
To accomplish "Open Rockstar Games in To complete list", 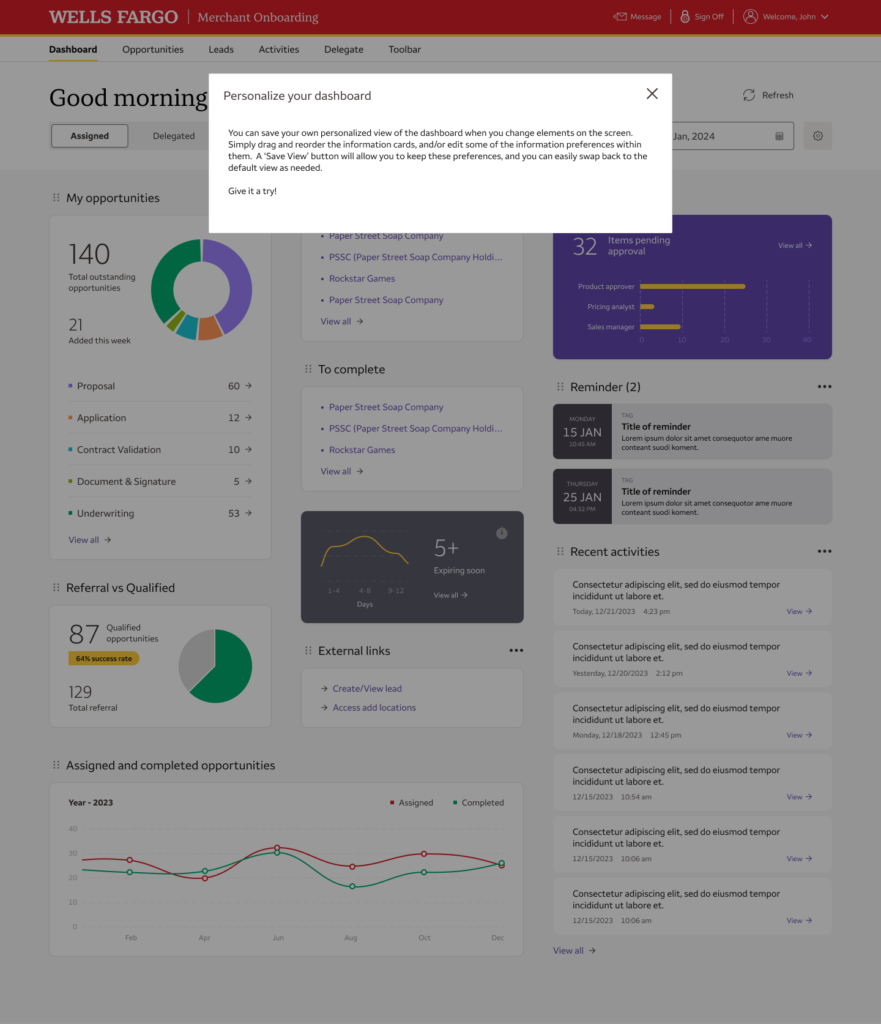I will 362,450.
